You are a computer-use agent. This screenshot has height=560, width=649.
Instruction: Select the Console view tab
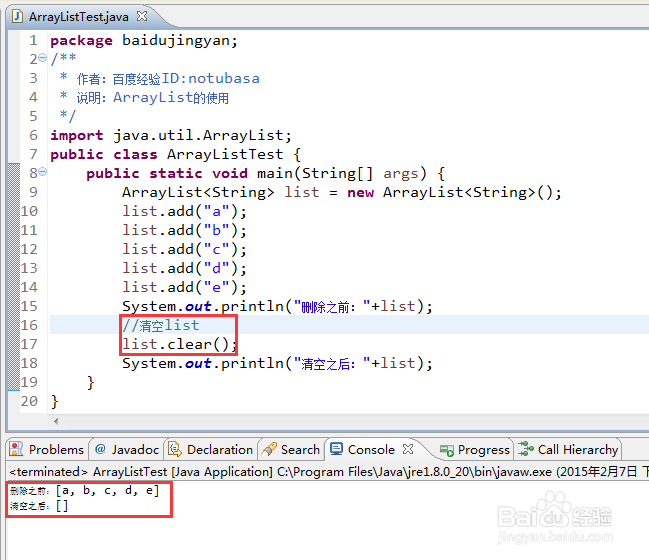click(x=371, y=449)
